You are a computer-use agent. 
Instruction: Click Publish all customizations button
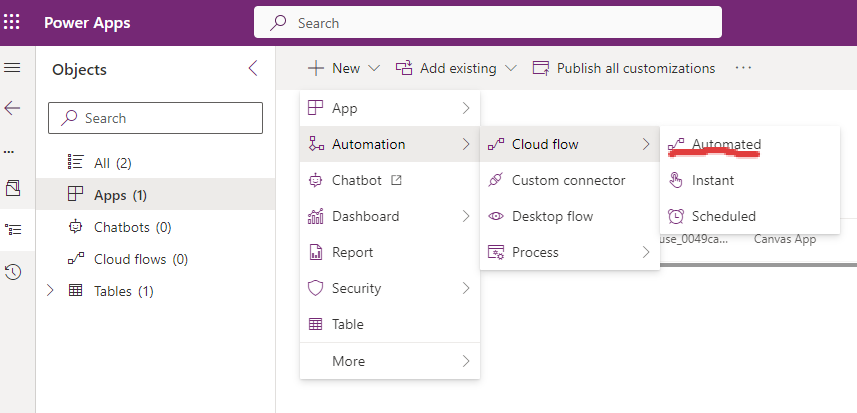(624, 68)
